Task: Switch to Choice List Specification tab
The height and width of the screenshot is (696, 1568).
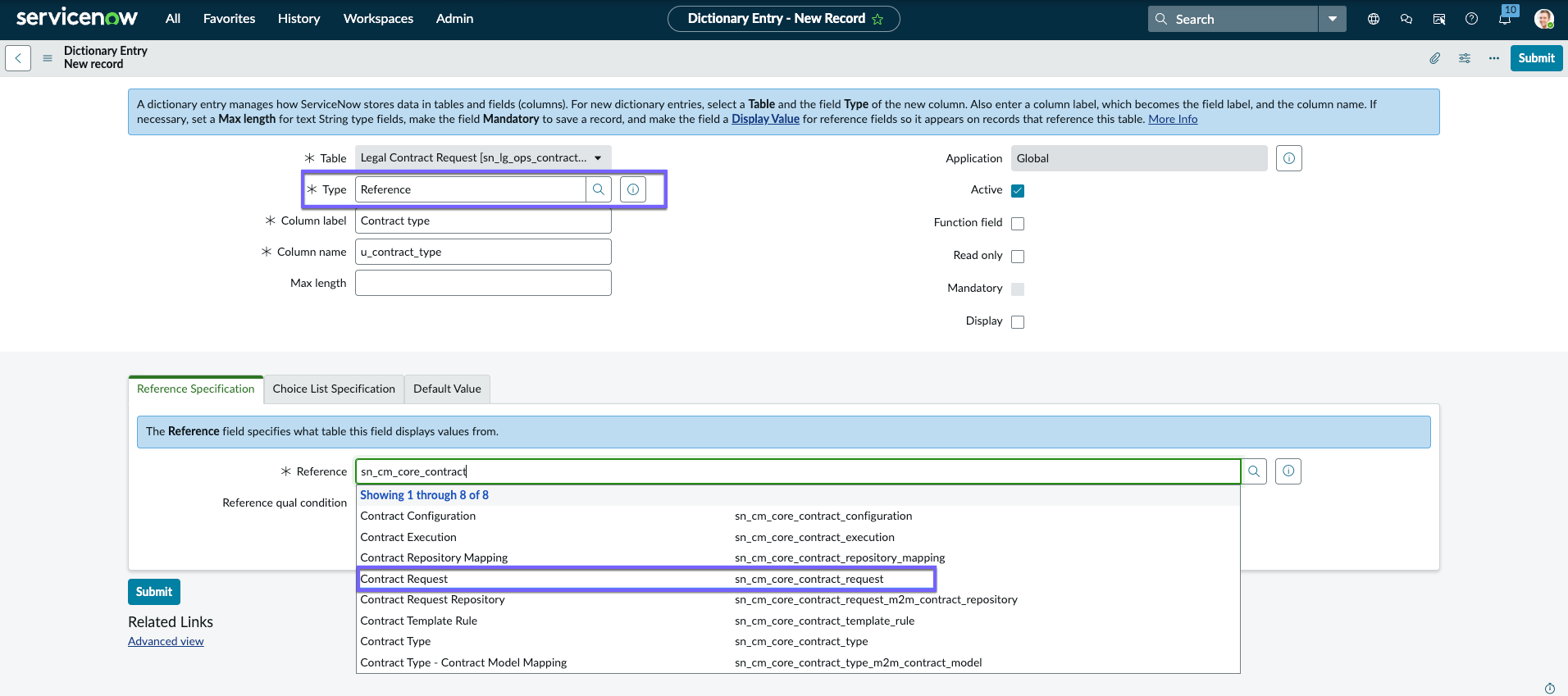Action: tap(334, 389)
